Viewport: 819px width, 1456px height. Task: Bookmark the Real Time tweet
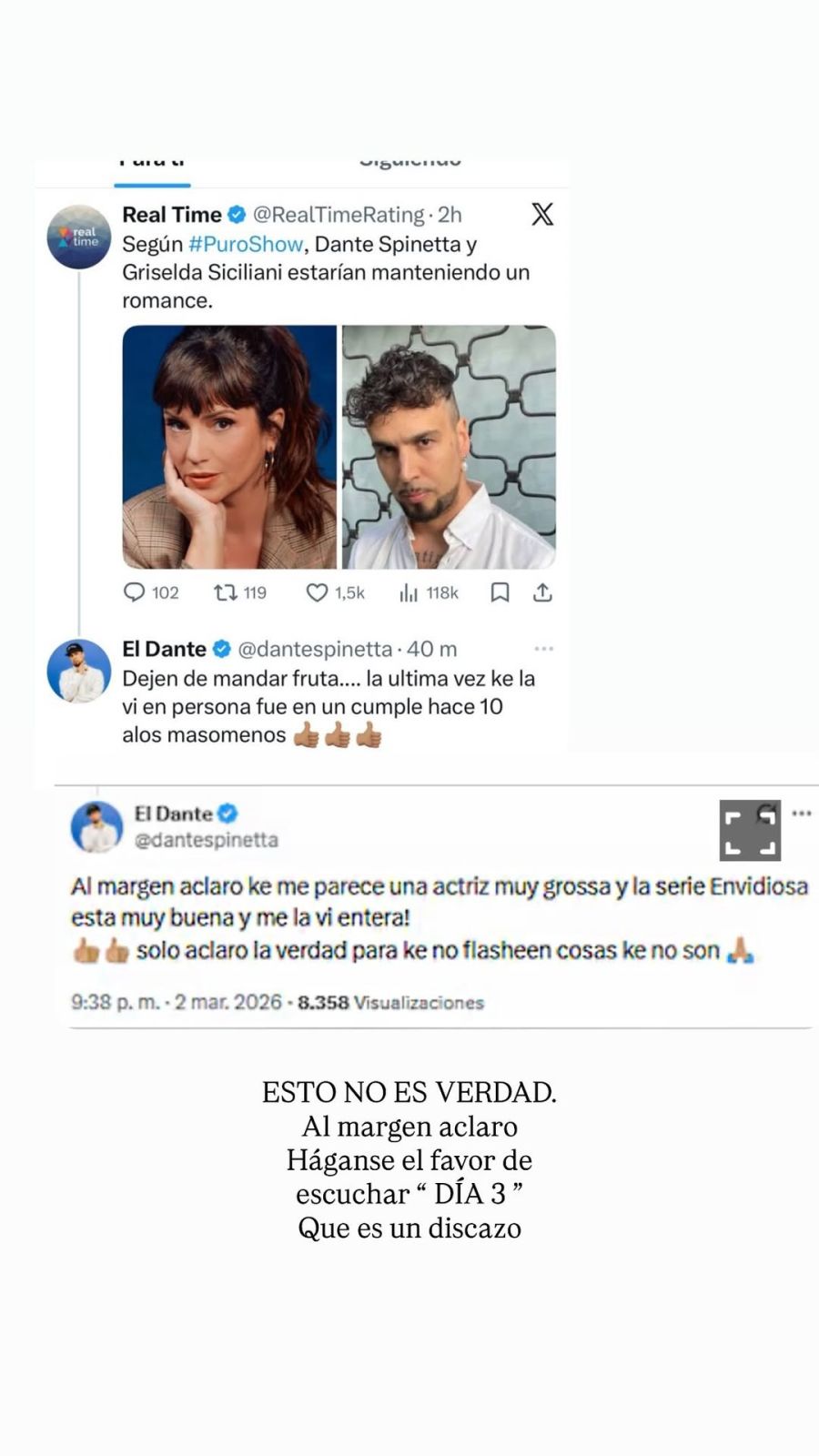pos(500,592)
